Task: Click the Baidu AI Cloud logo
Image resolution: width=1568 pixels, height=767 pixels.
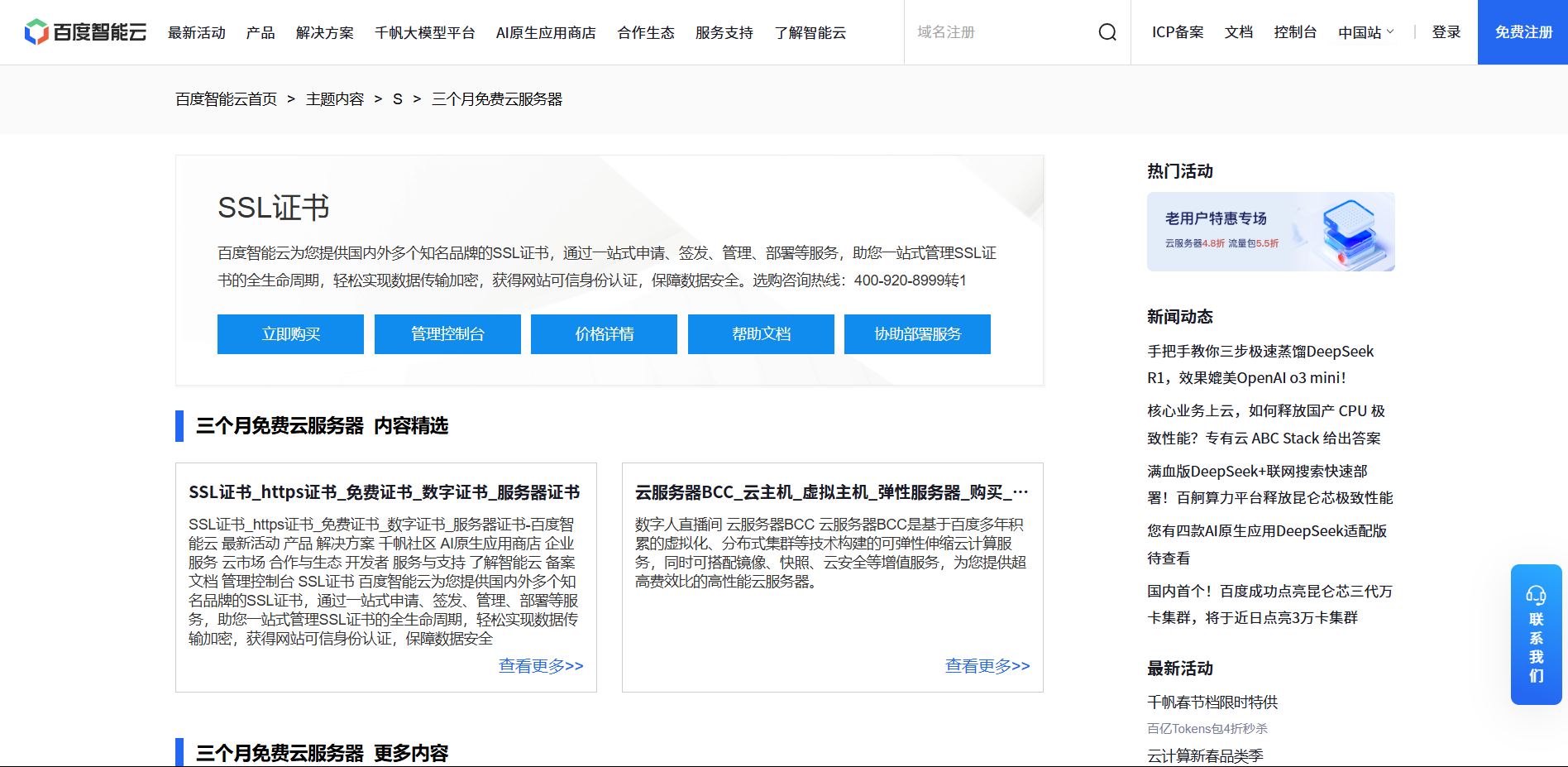Action: [x=85, y=32]
